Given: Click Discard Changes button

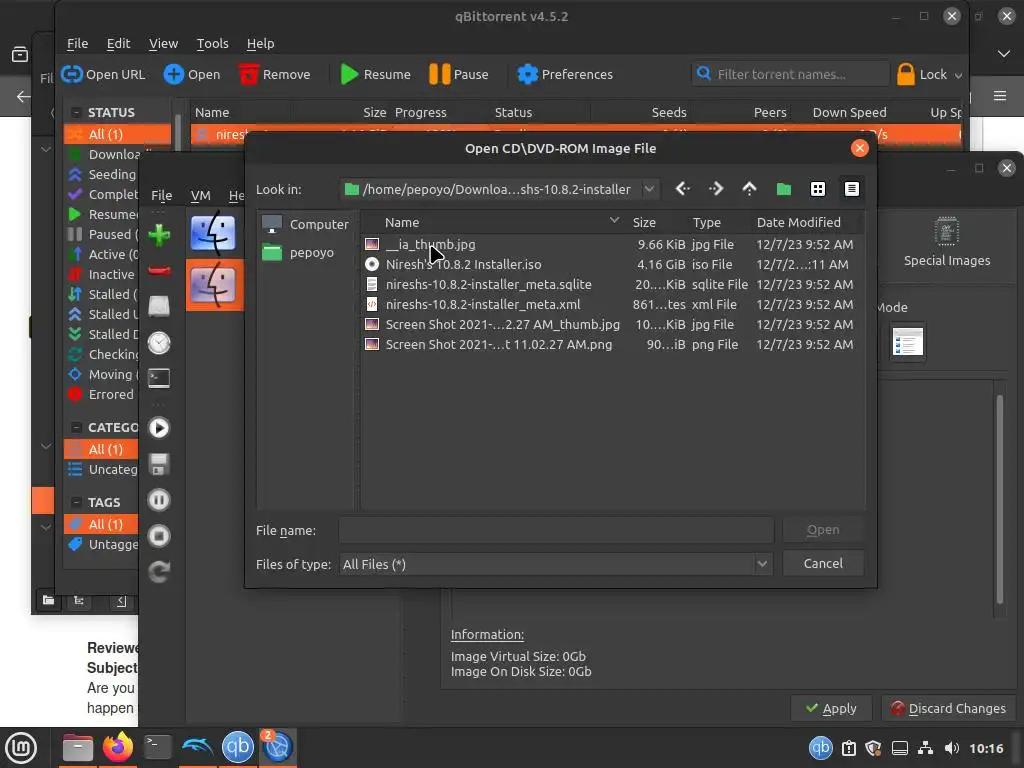Looking at the screenshot, I should 948,708.
